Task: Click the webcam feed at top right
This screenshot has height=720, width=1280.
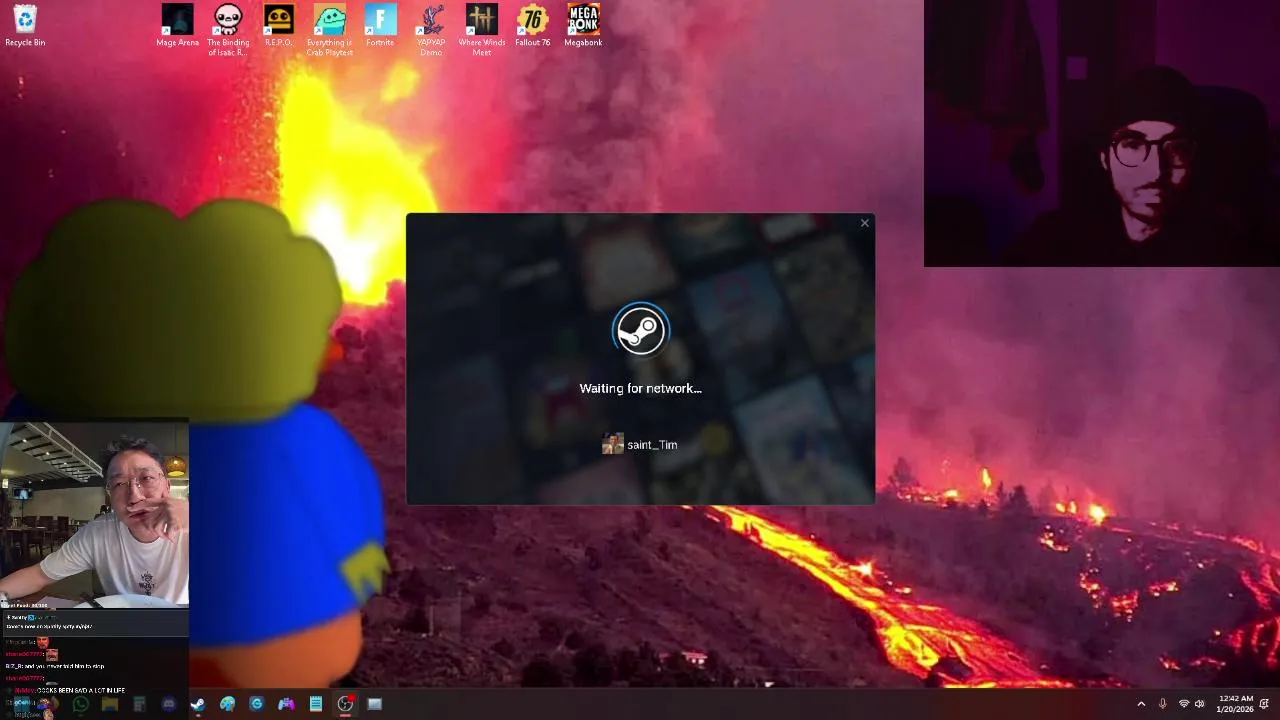Action: click(1102, 133)
